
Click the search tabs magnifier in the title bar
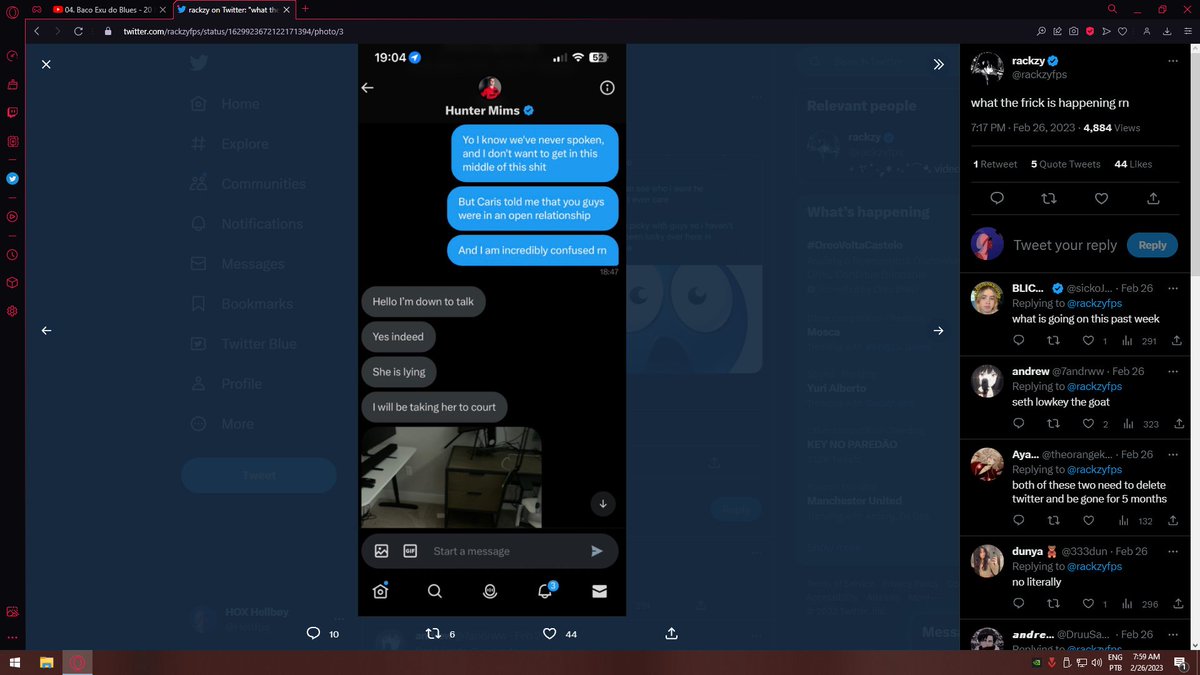click(1110, 9)
